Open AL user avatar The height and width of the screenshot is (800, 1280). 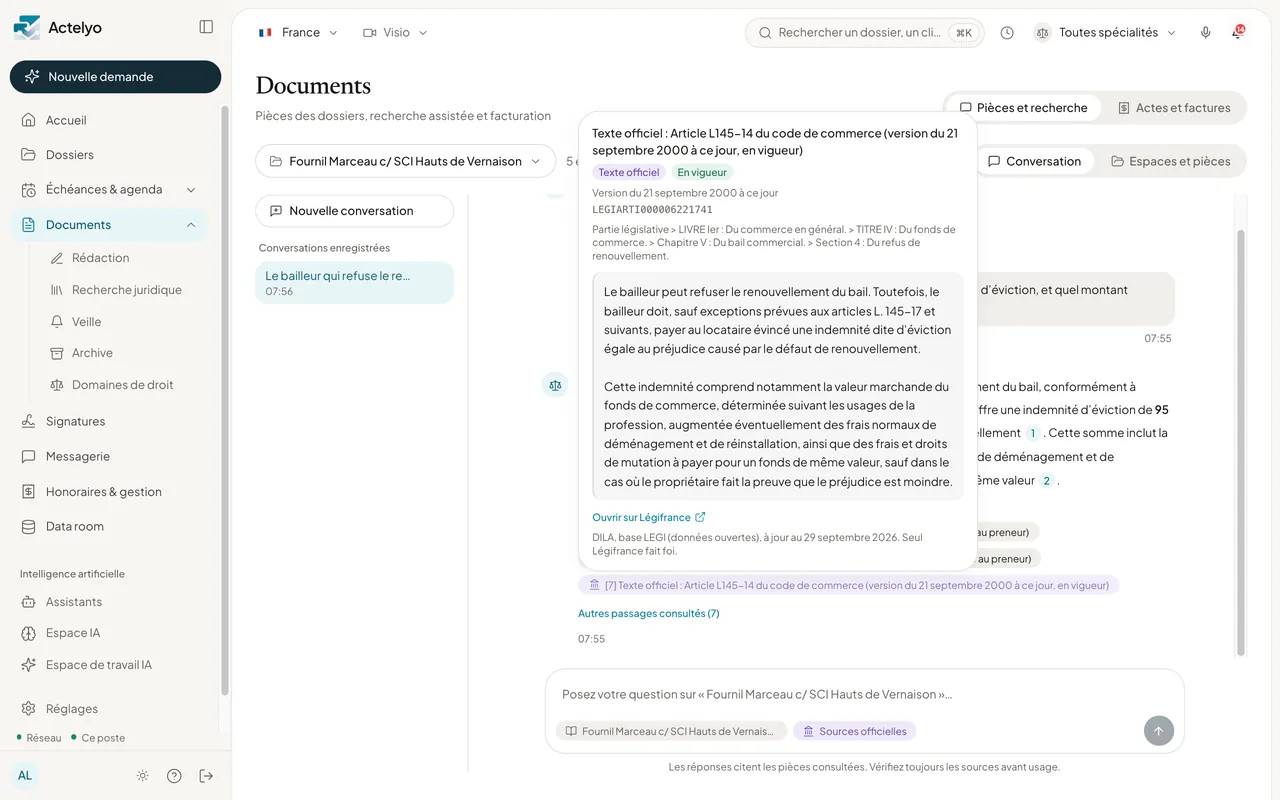[25, 775]
